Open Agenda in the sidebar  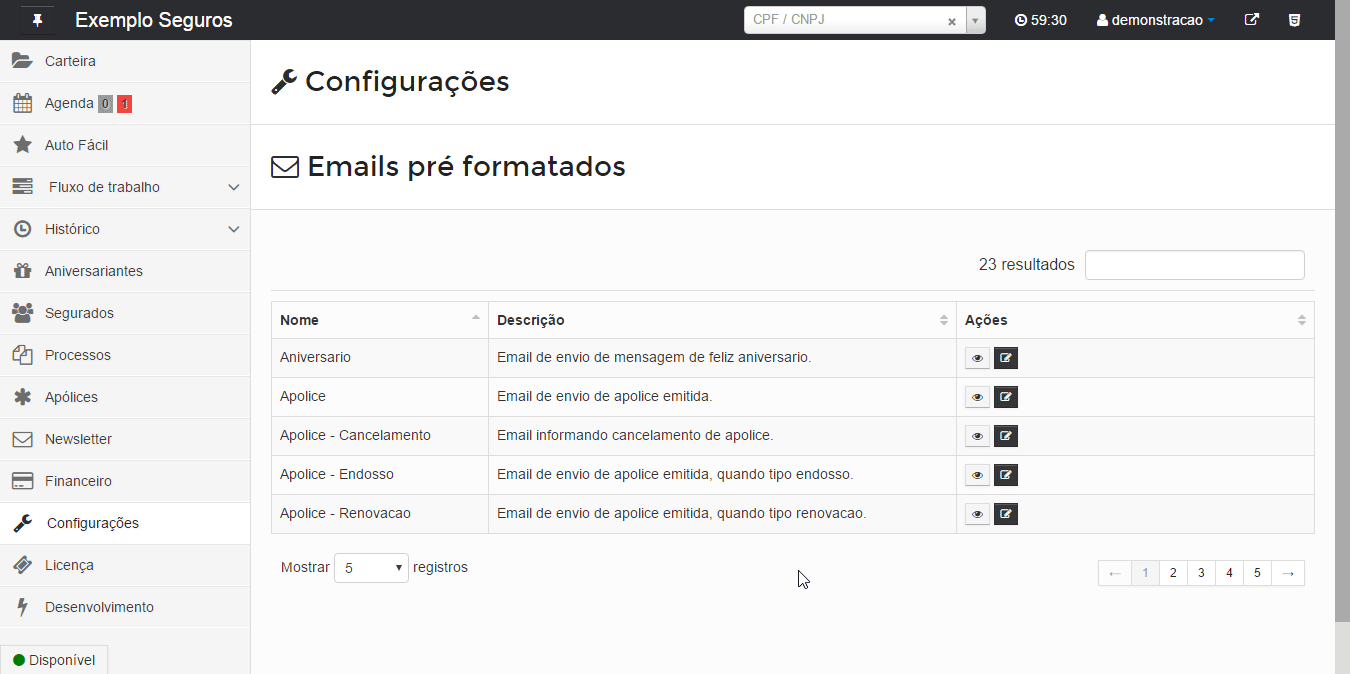(x=125, y=103)
